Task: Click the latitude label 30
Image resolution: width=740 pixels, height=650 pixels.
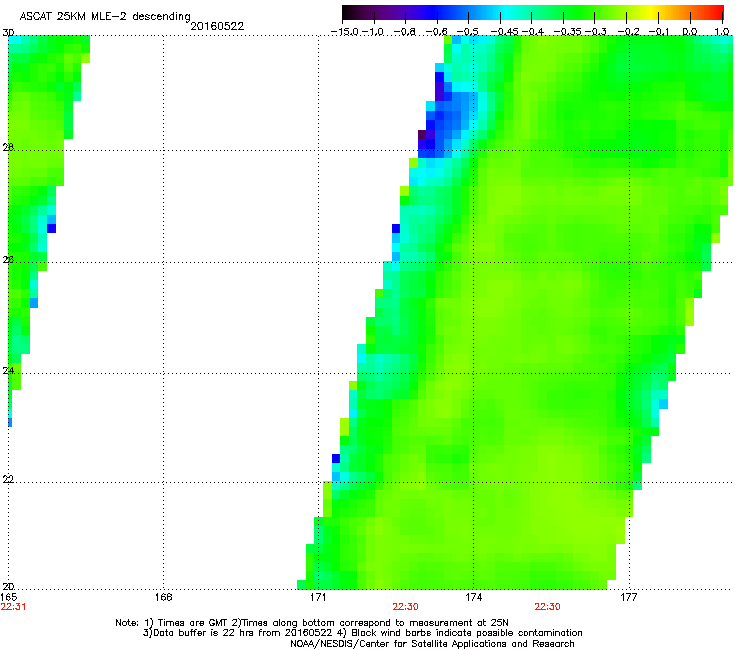Action: pyautogui.click(x=8, y=33)
